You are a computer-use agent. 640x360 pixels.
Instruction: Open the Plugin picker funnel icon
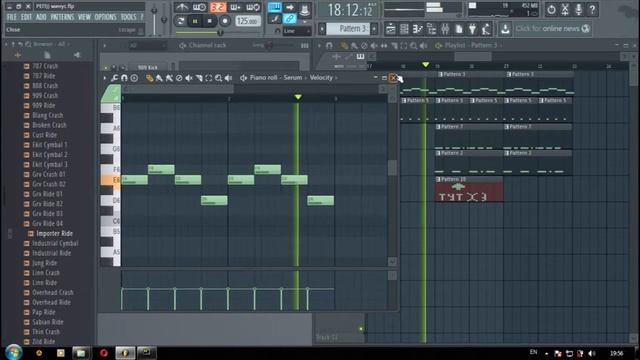(x=472, y=29)
